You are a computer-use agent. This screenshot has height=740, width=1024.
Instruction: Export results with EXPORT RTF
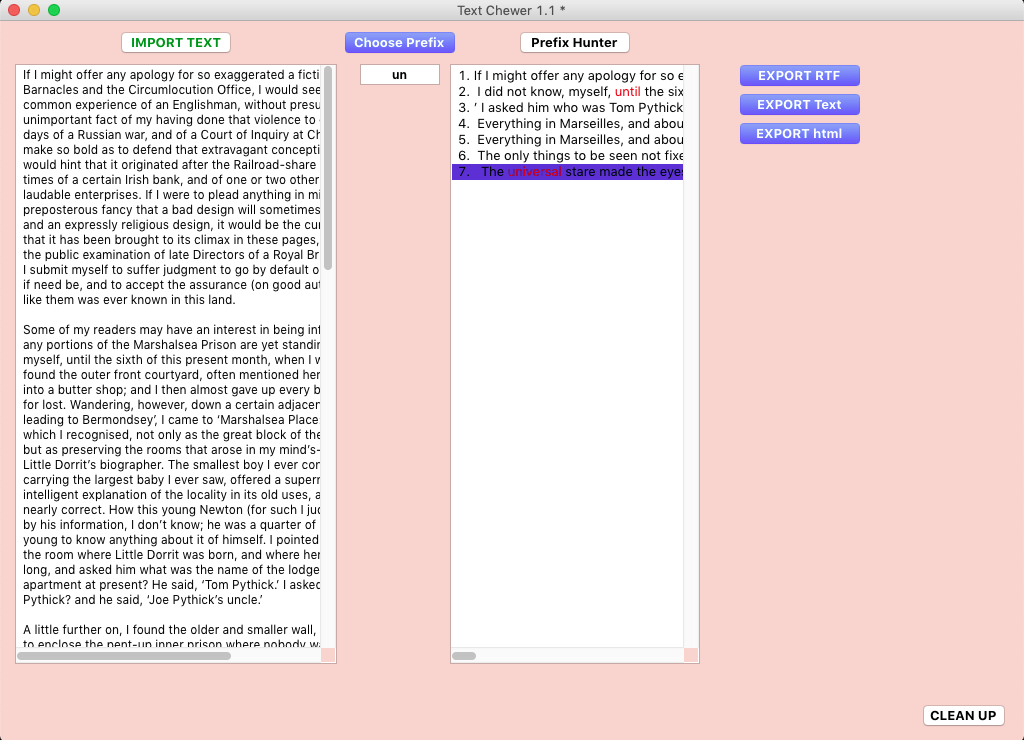[x=799, y=76]
